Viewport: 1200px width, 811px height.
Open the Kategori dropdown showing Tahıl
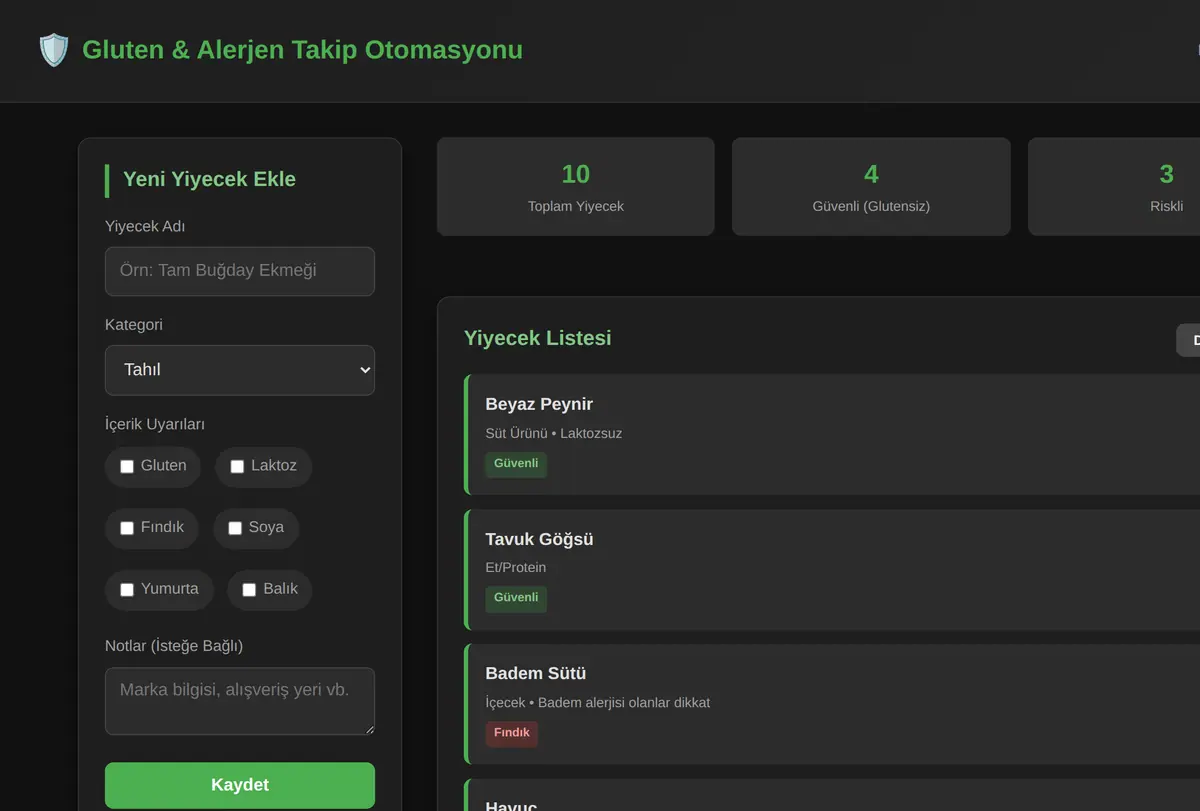(x=240, y=370)
